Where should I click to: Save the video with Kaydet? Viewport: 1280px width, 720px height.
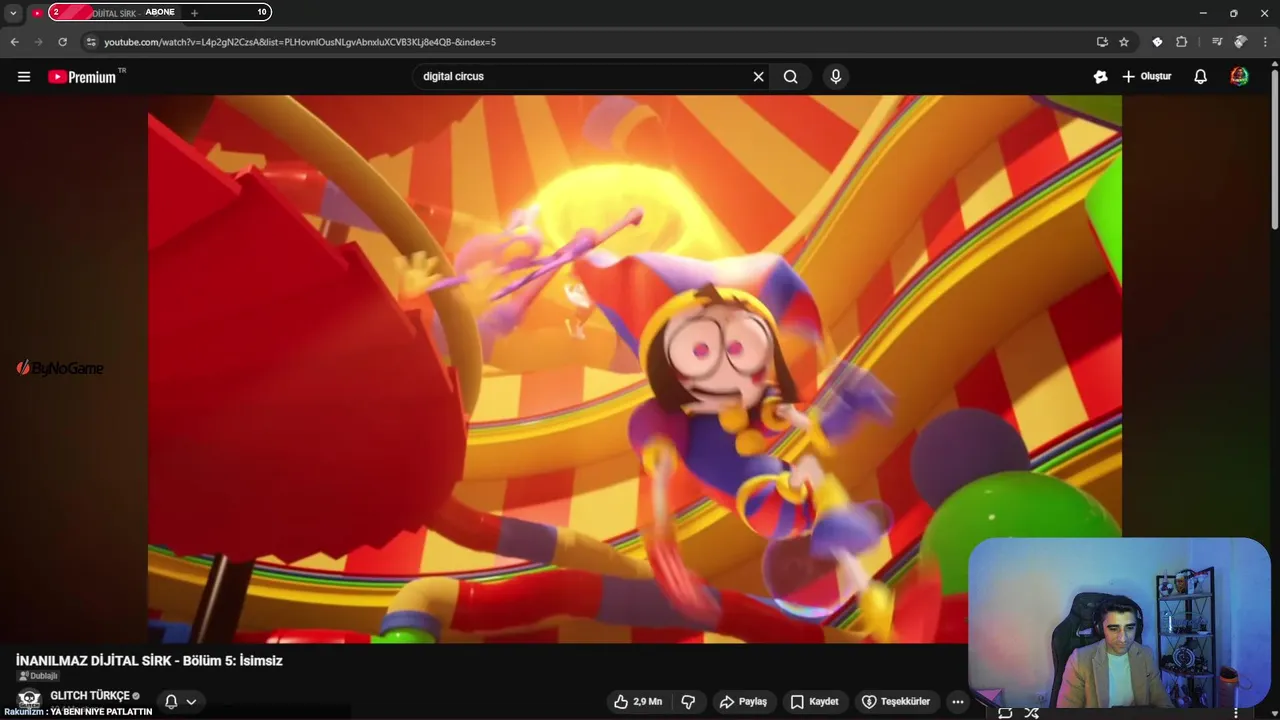(x=814, y=702)
